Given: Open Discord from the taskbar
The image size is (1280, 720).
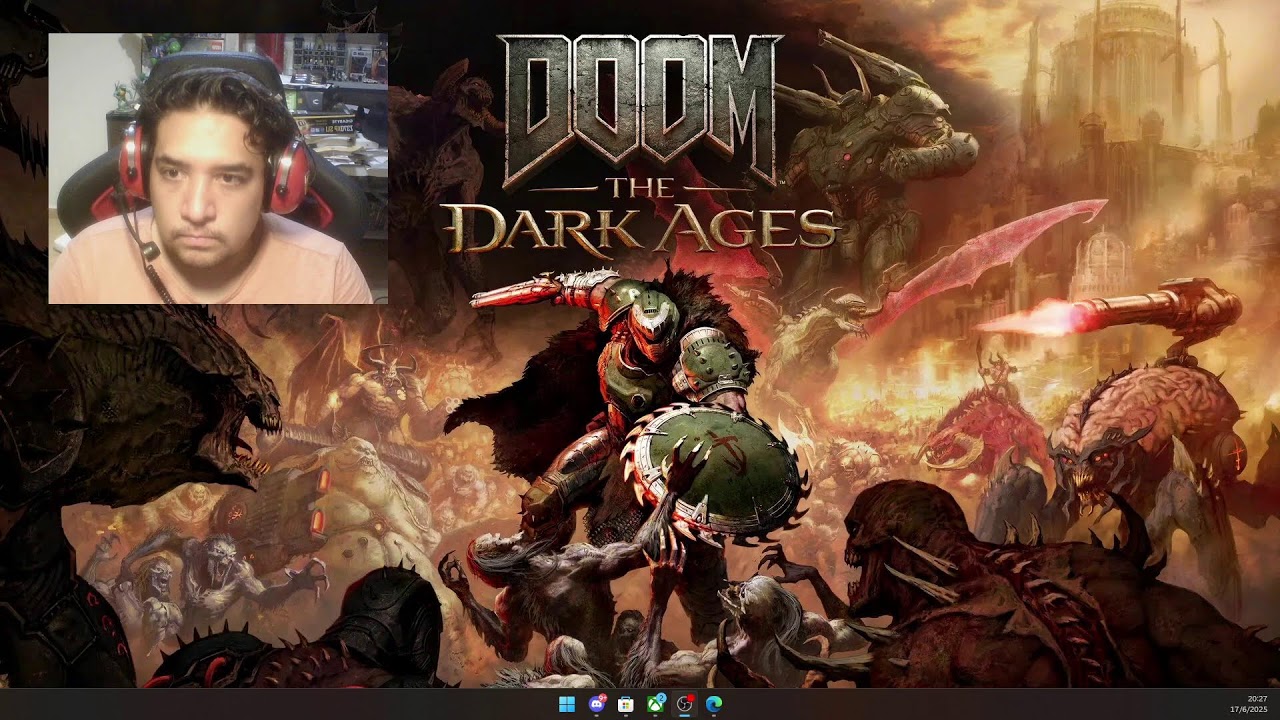Looking at the screenshot, I should tap(597, 704).
